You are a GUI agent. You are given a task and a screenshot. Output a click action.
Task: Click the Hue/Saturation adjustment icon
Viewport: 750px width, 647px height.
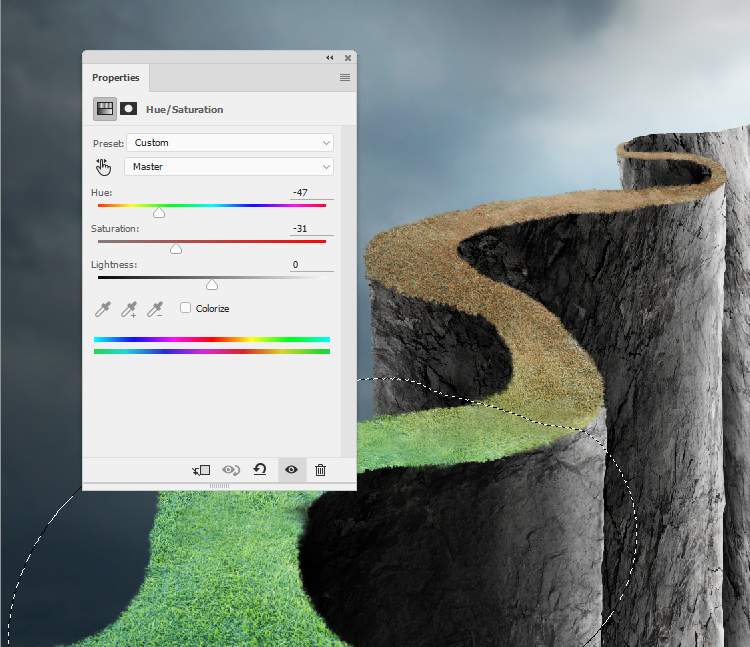(105, 109)
